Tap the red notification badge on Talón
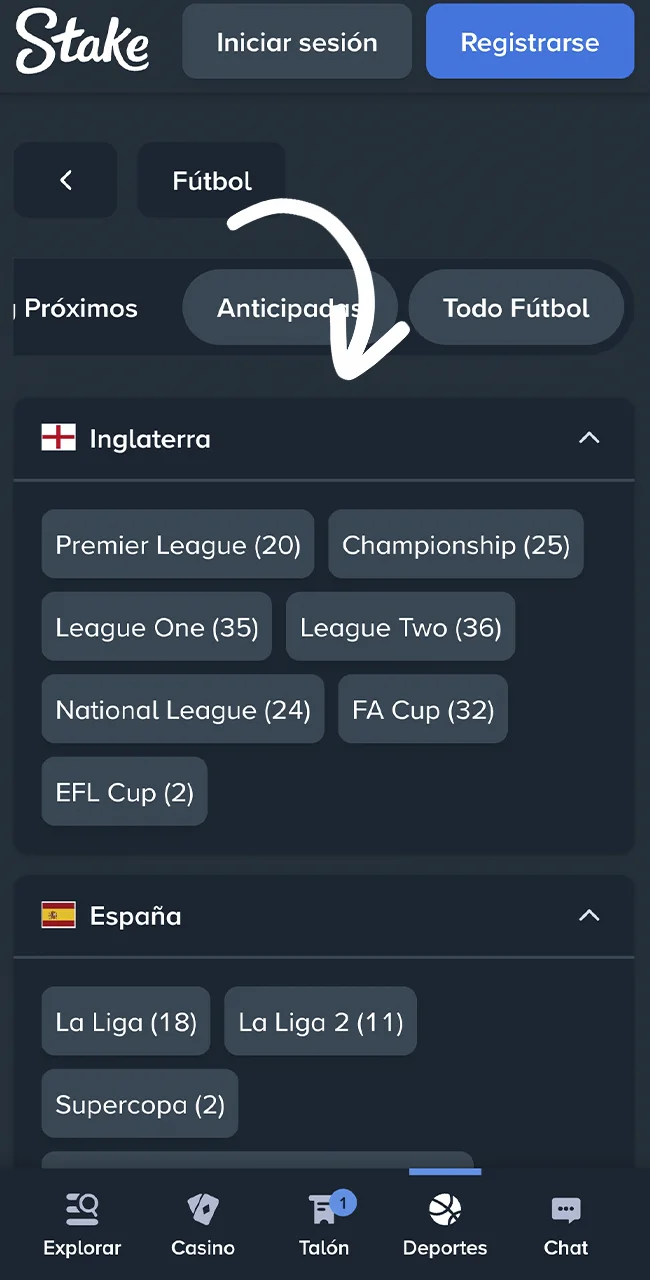The image size is (650, 1280). [x=342, y=1203]
